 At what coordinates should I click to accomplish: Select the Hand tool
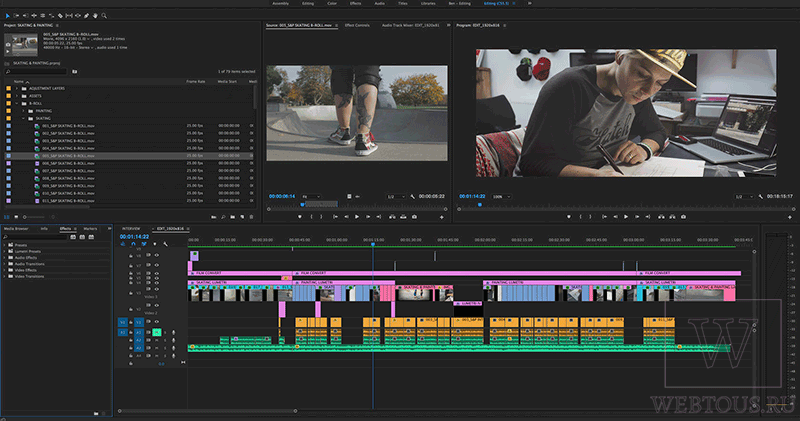(95, 16)
